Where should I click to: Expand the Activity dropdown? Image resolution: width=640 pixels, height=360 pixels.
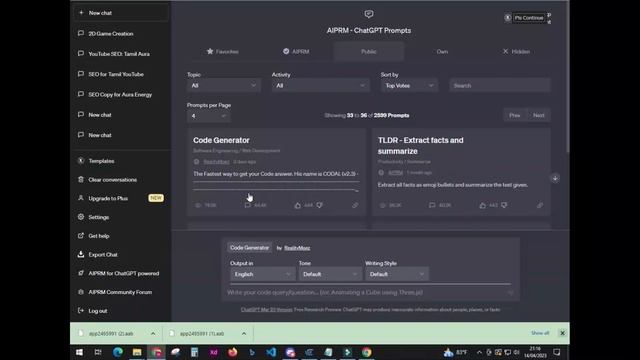tap(320, 86)
